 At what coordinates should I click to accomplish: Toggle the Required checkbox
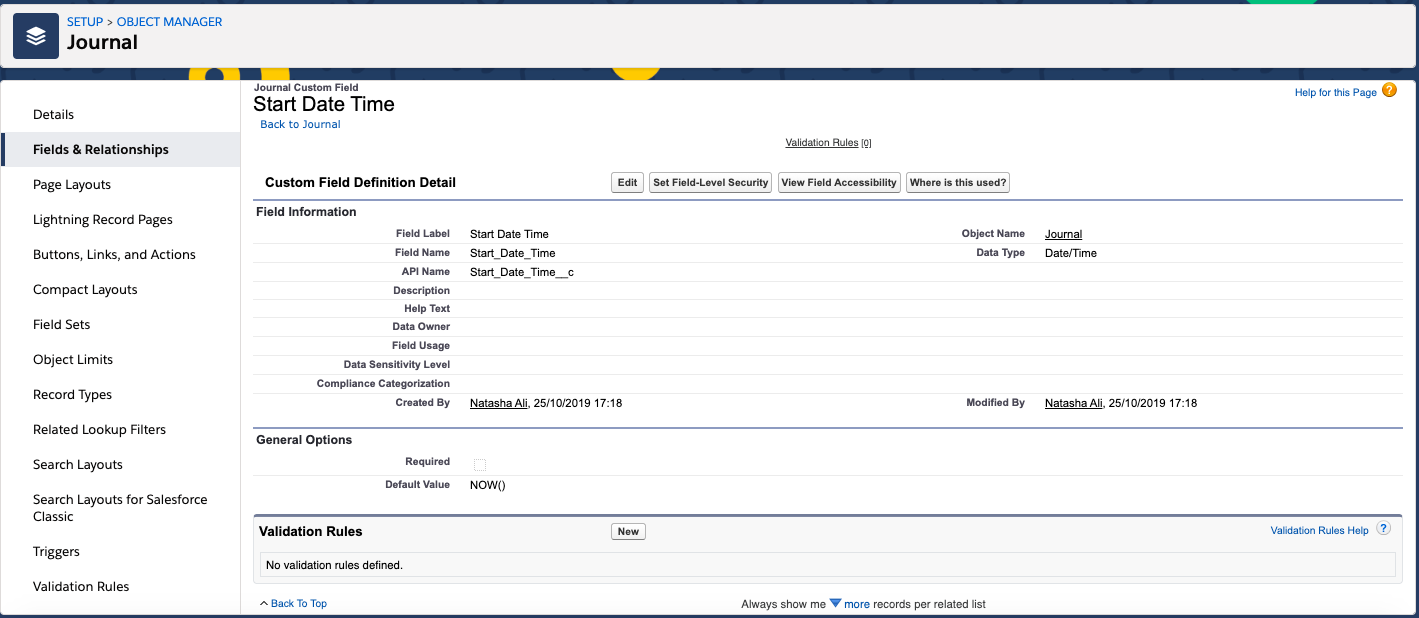[480, 464]
